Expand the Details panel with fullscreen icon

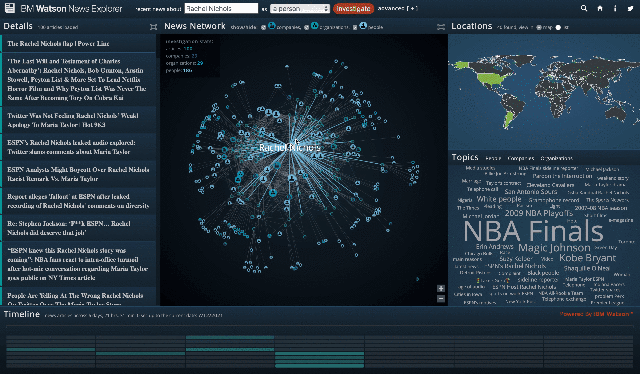pos(153,27)
